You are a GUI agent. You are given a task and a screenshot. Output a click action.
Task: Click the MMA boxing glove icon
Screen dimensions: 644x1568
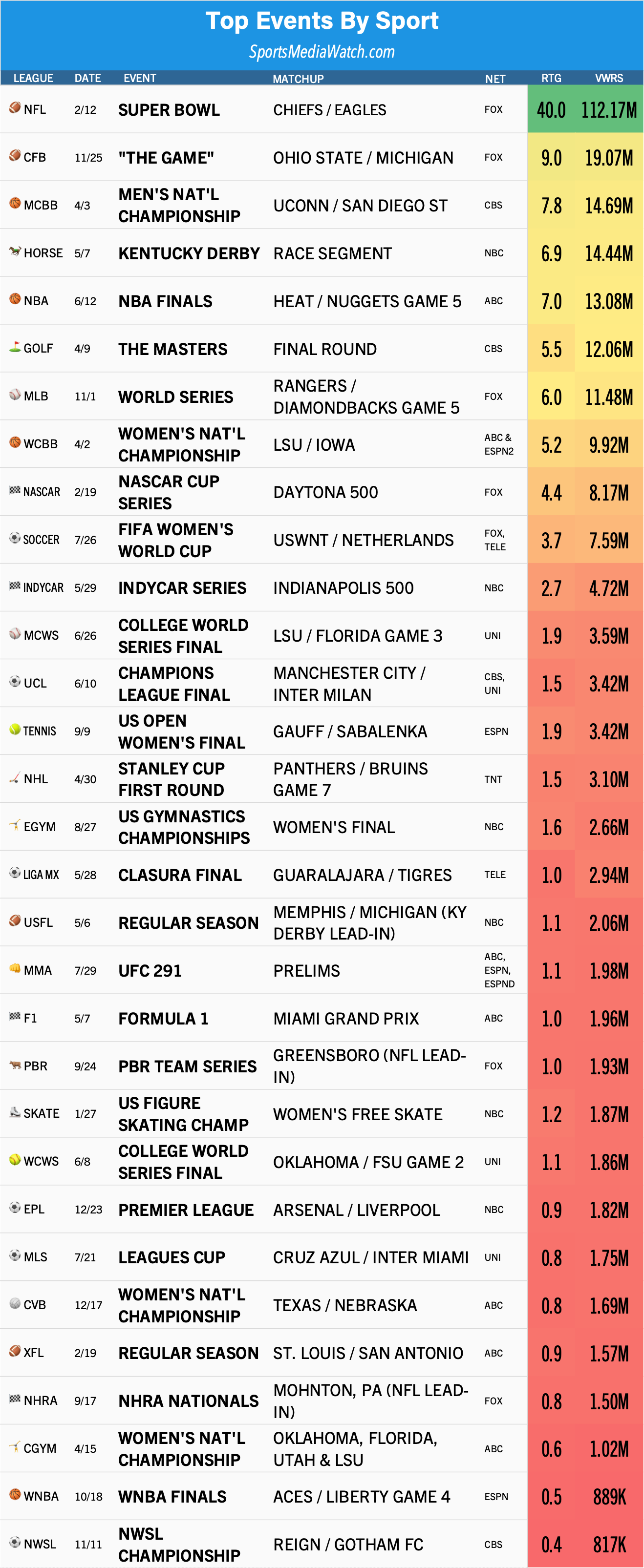point(15,968)
